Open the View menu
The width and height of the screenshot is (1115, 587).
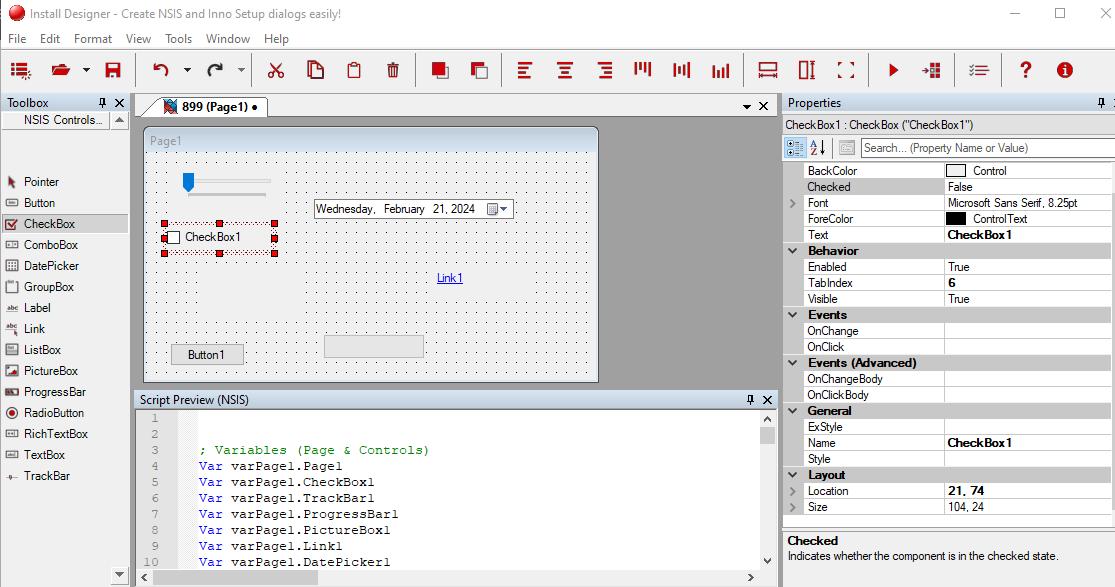click(138, 38)
